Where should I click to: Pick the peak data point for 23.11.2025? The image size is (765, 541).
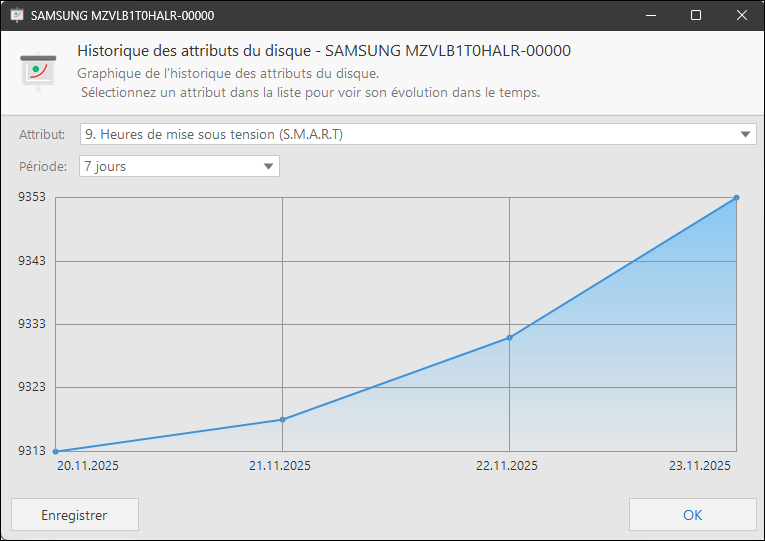click(x=736, y=197)
